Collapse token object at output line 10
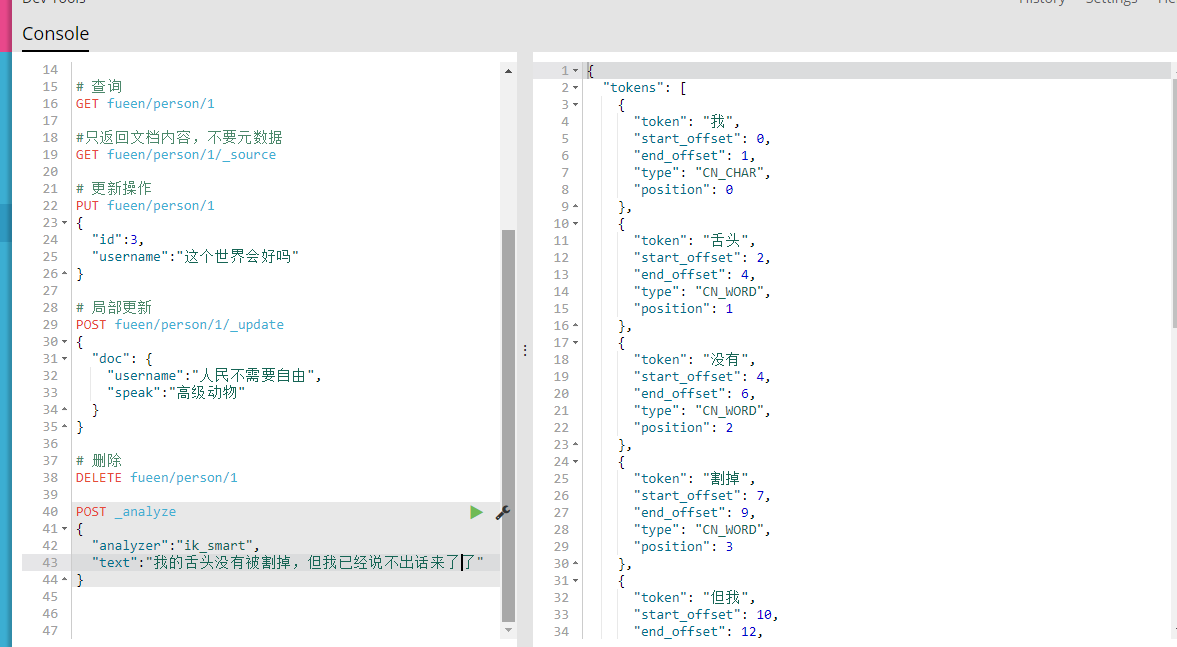Image resolution: width=1177 pixels, height=647 pixels. (576, 224)
